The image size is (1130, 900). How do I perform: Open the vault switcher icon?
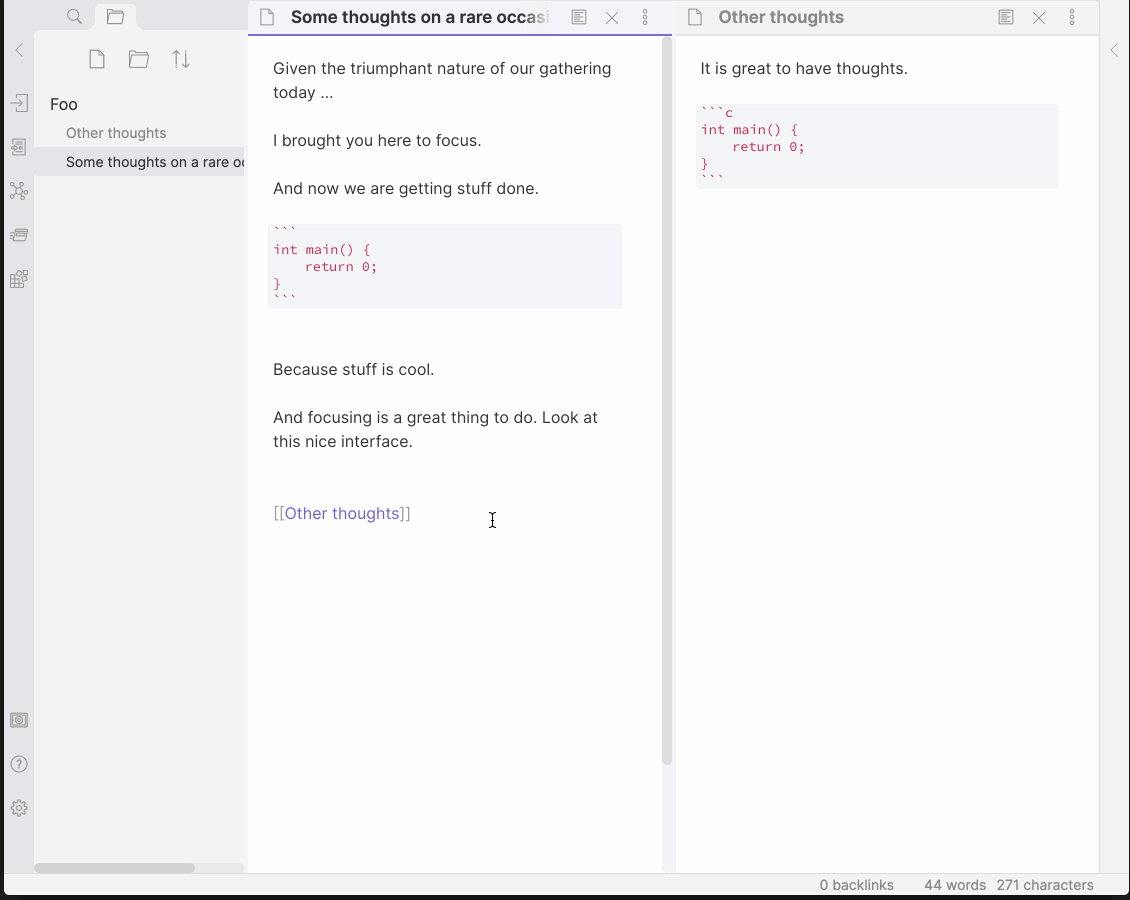tap(19, 721)
